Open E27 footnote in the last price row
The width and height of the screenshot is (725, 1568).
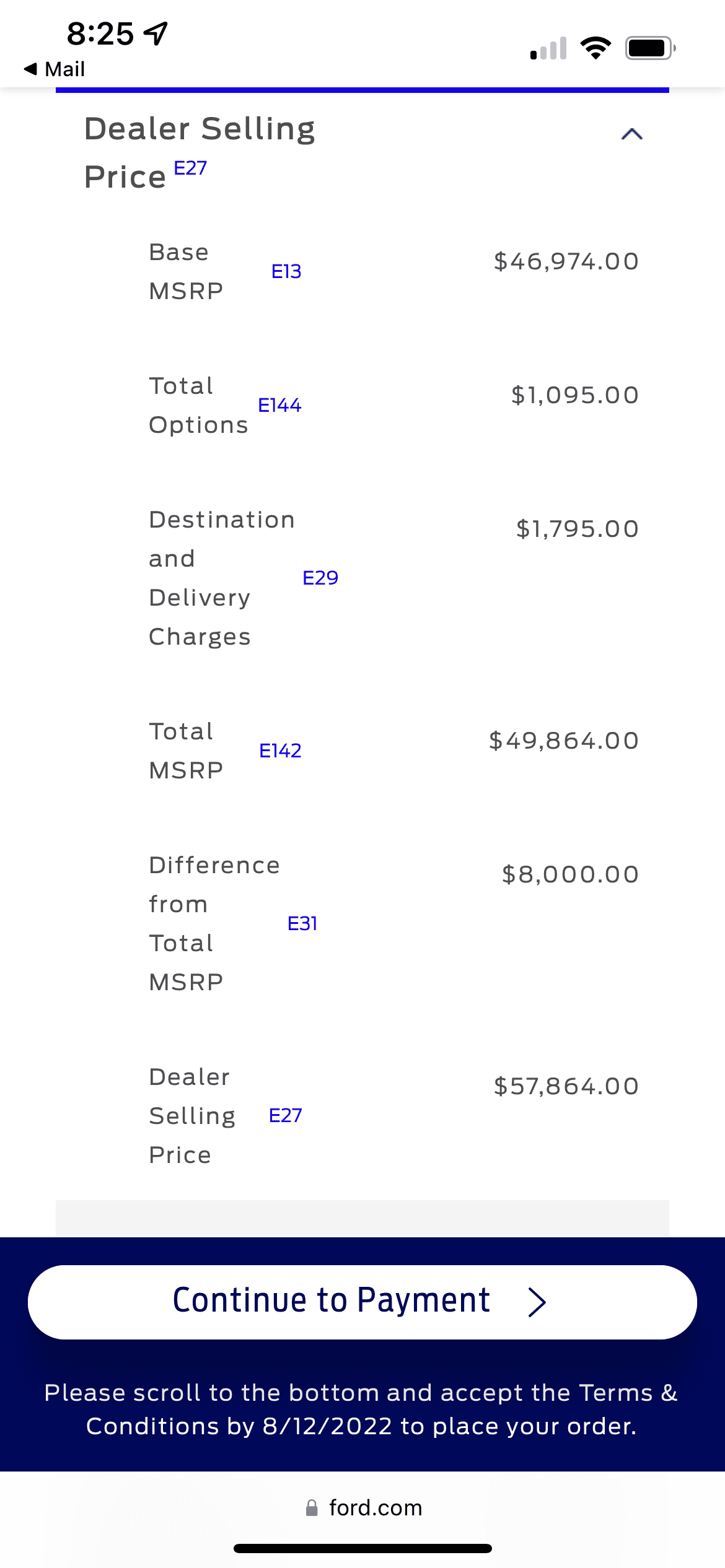285,1115
